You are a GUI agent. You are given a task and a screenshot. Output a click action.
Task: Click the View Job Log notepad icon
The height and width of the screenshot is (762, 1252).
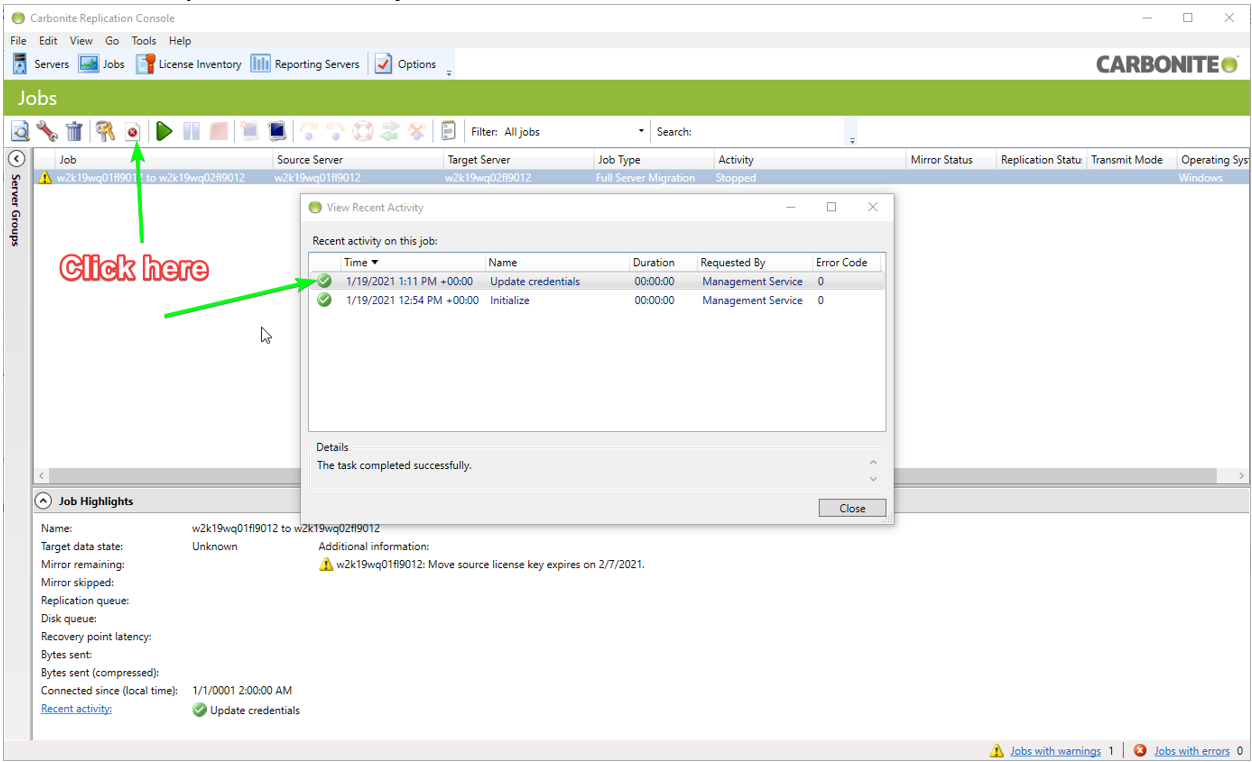pos(448,131)
